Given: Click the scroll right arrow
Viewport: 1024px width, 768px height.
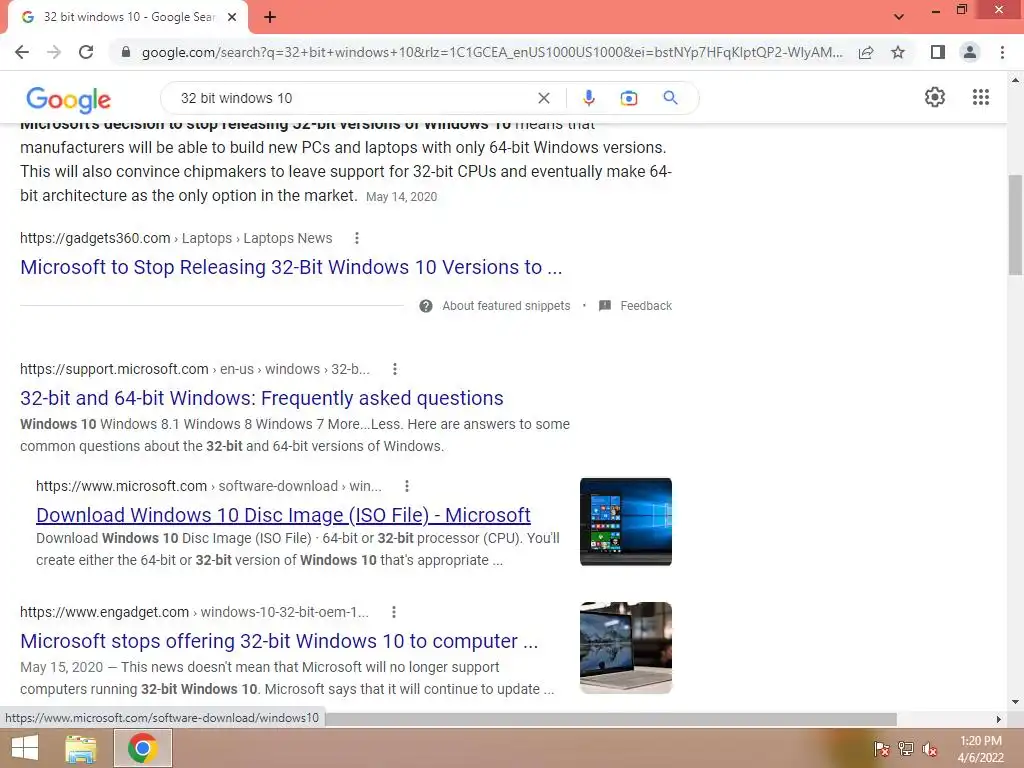Looking at the screenshot, I should (999, 719).
